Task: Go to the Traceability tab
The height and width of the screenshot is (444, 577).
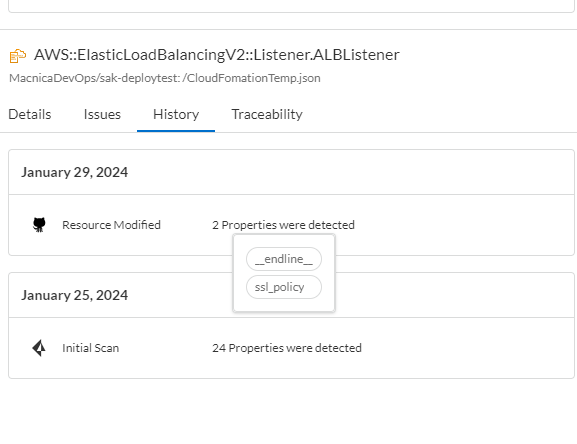Action: pos(267,114)
